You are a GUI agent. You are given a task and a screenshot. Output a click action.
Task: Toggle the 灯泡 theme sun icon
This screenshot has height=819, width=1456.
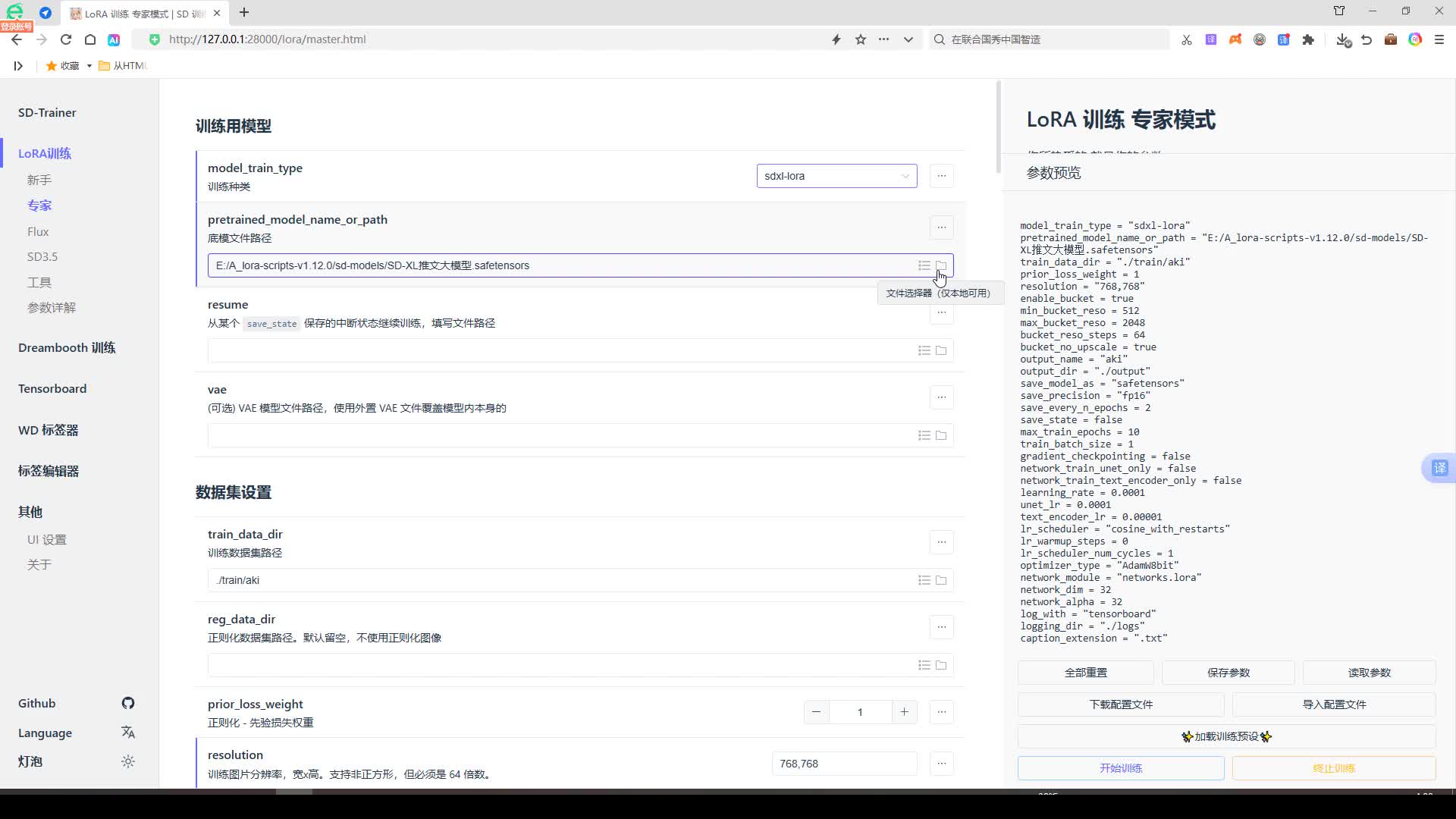click(128, 761)
